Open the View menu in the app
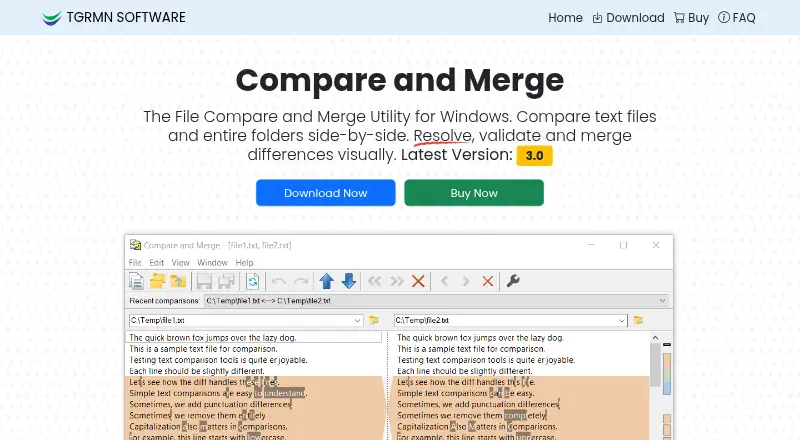This screenshot has height=440, width=800. point(180,262)
